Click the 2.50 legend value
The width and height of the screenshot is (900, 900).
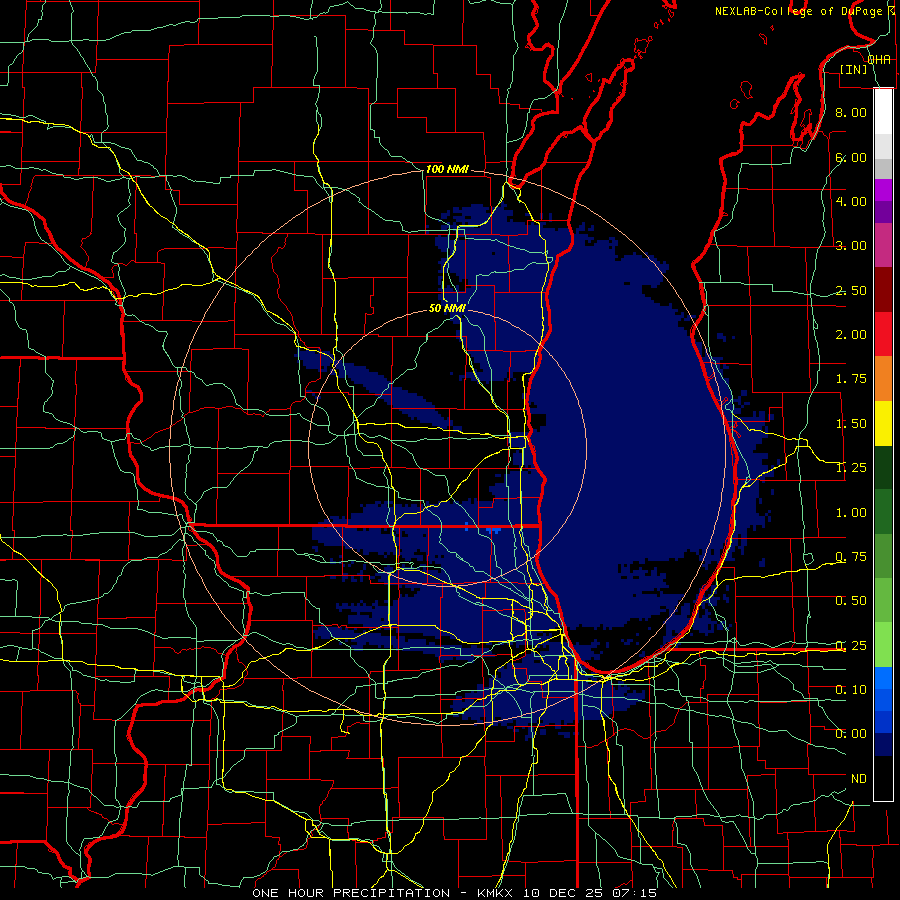click(850, 290)
